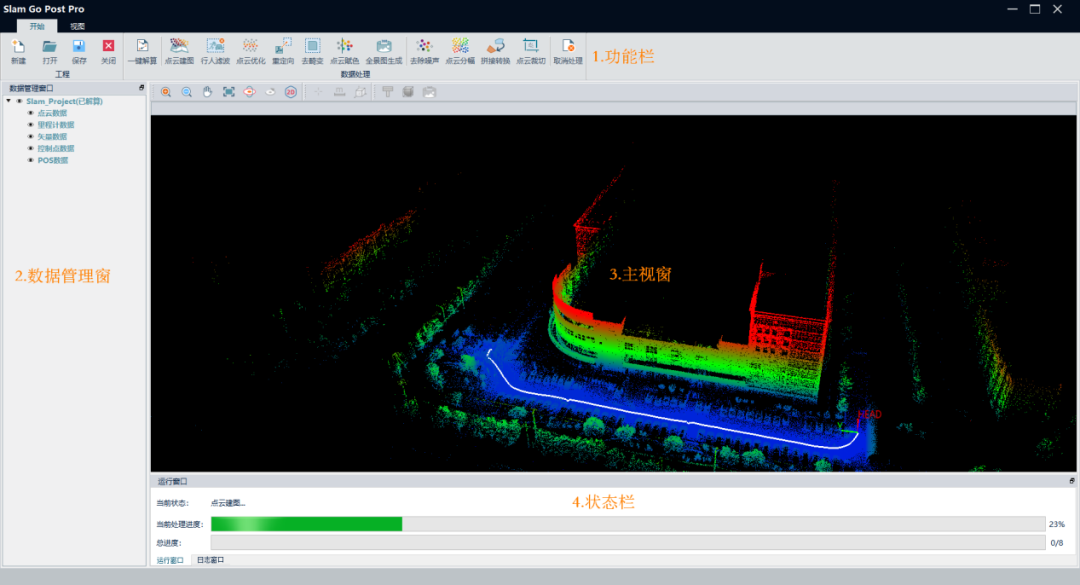Toggle visibility eye for 点云数据
This screenshot has width=1080, height=585.
click(31, 113)
